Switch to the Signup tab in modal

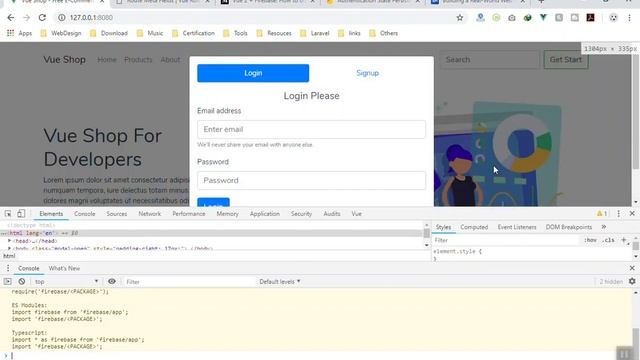click(x=367, y=73)
